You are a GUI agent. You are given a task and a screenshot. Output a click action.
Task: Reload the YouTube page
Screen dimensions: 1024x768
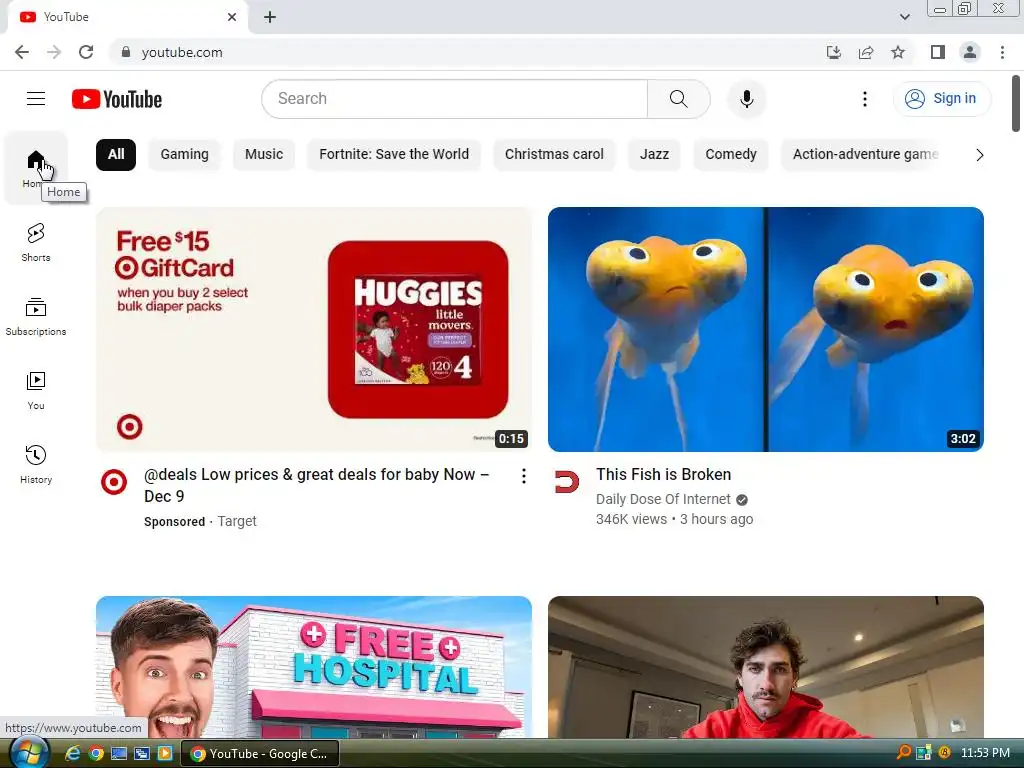click(x=86, y=52)
